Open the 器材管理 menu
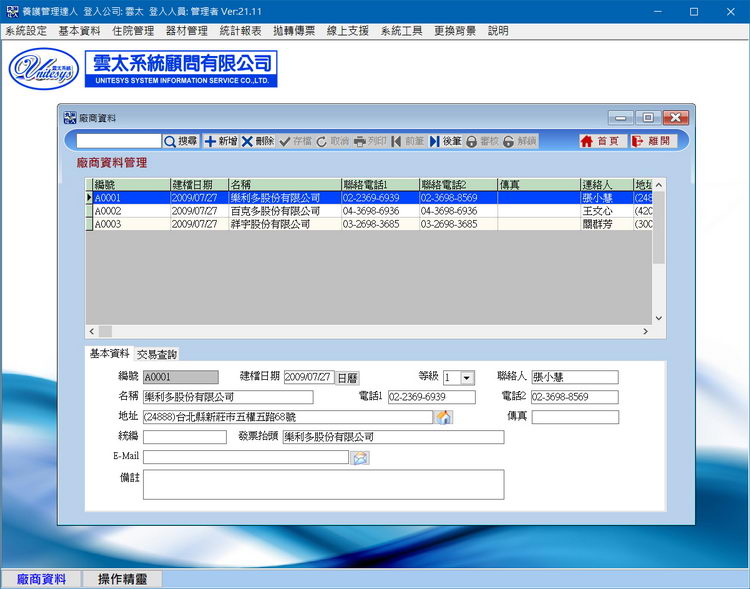 pyautogui.click(x=187, y=31)
